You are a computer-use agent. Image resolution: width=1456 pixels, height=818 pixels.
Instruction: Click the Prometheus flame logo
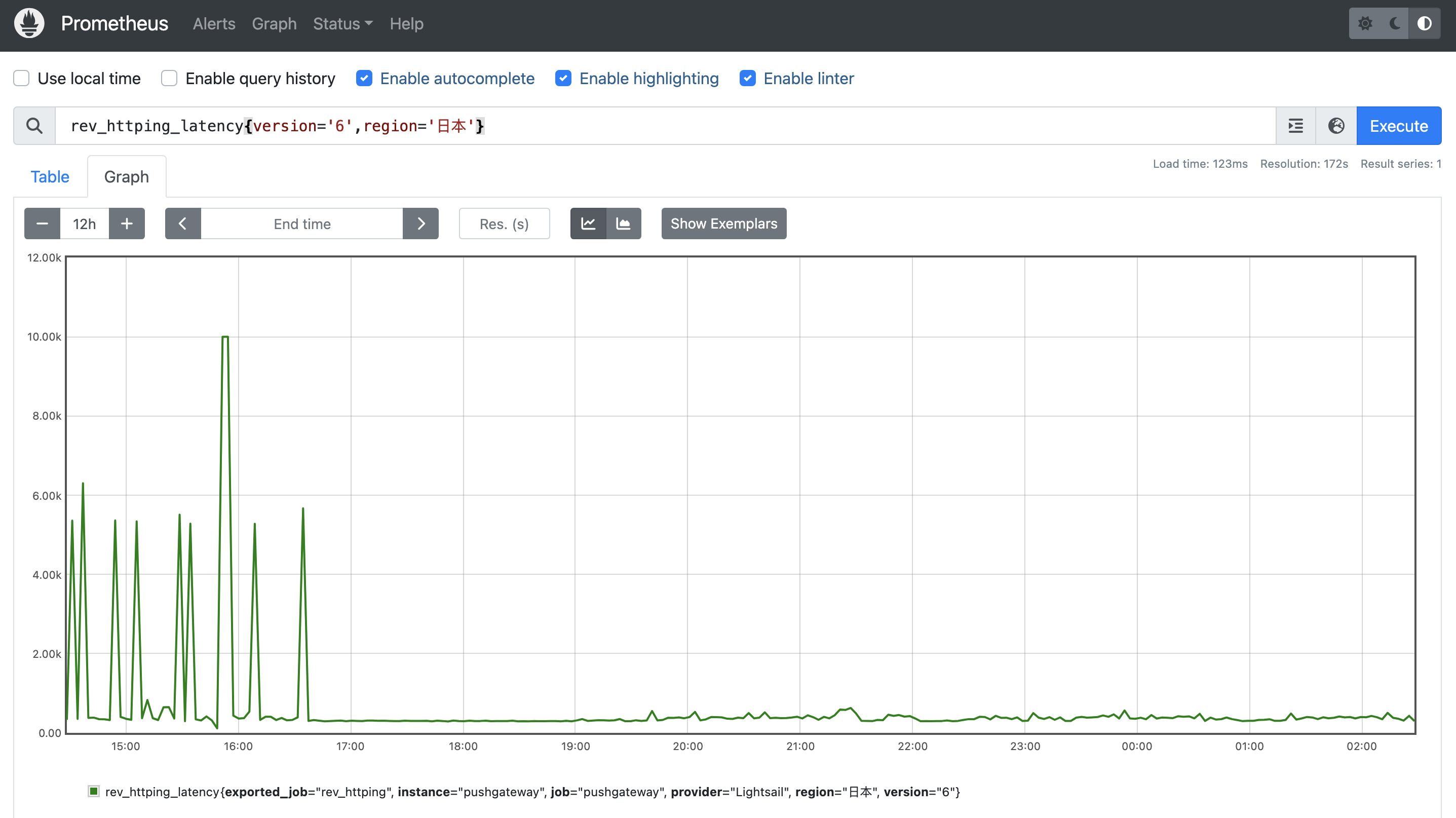(29, 23)
